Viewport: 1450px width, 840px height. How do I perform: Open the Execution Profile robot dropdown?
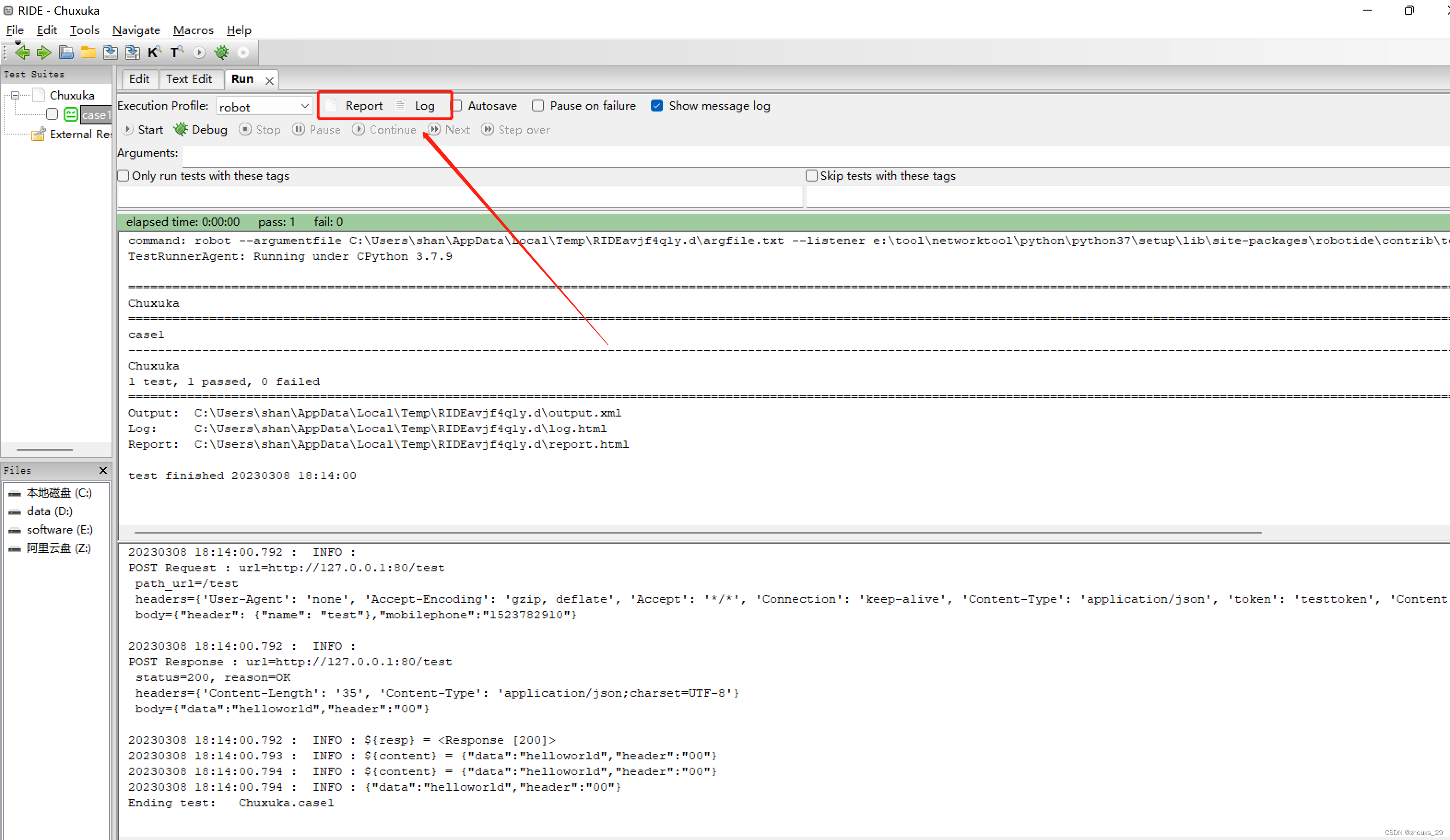265,106
